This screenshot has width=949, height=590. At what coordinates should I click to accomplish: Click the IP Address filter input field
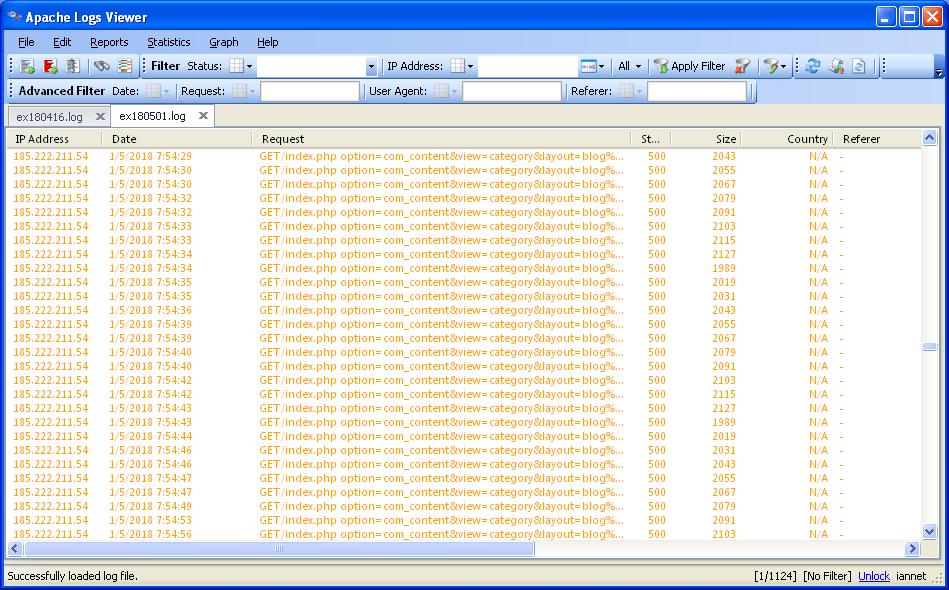coord(528,67)
